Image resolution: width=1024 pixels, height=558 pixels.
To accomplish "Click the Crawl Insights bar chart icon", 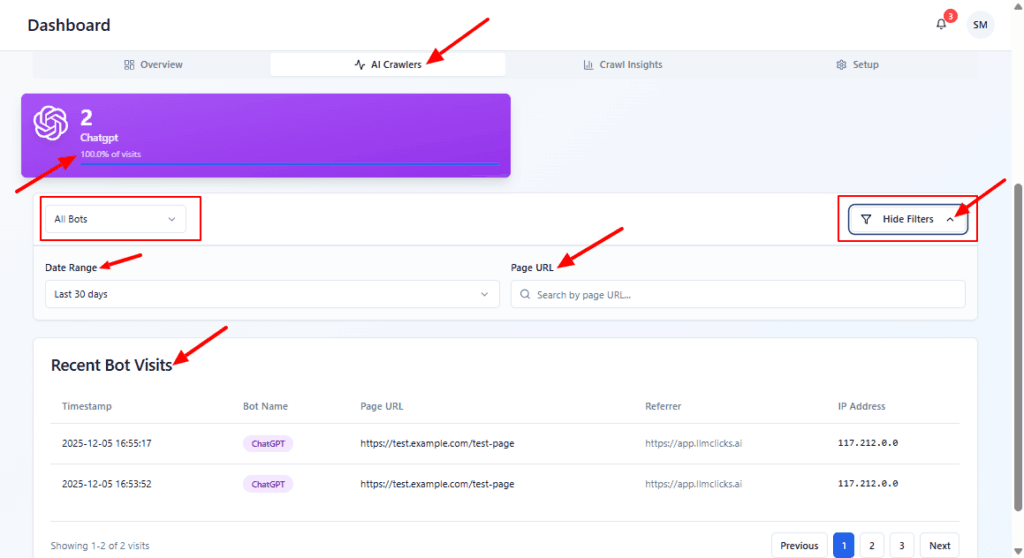I will (589, 65).
